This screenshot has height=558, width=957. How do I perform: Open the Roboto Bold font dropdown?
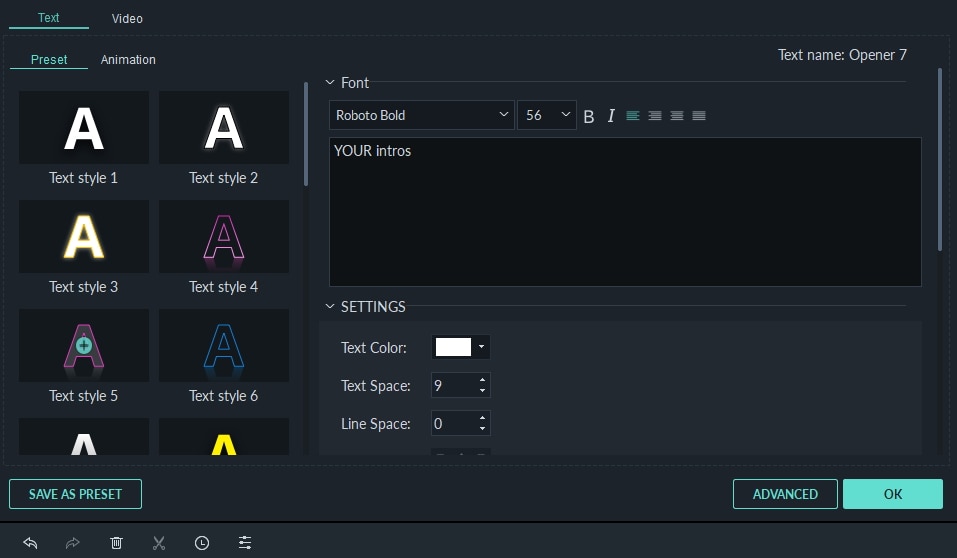[422, 115]
